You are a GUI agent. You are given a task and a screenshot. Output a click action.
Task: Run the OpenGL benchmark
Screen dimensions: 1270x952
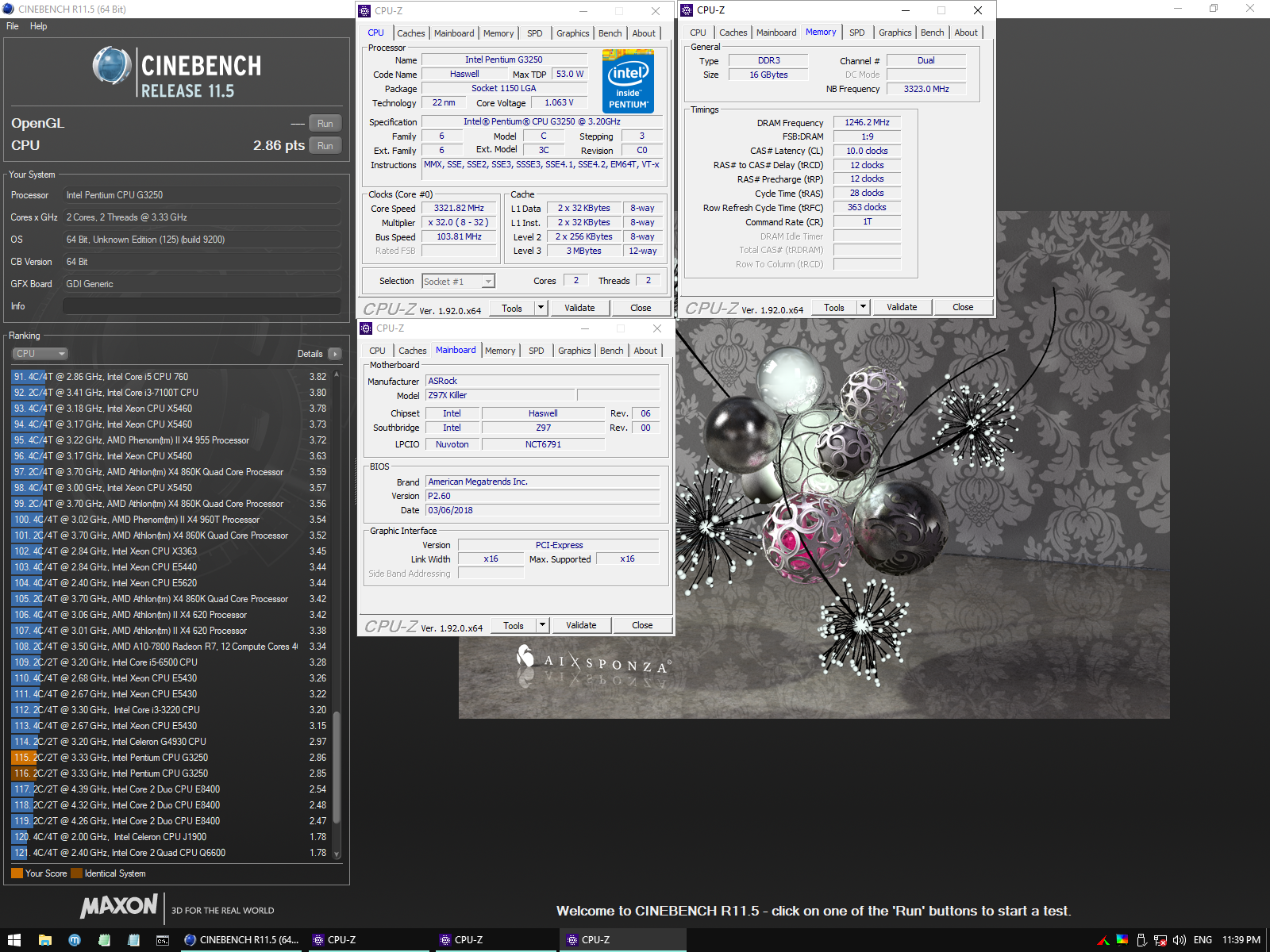(325, 124)
